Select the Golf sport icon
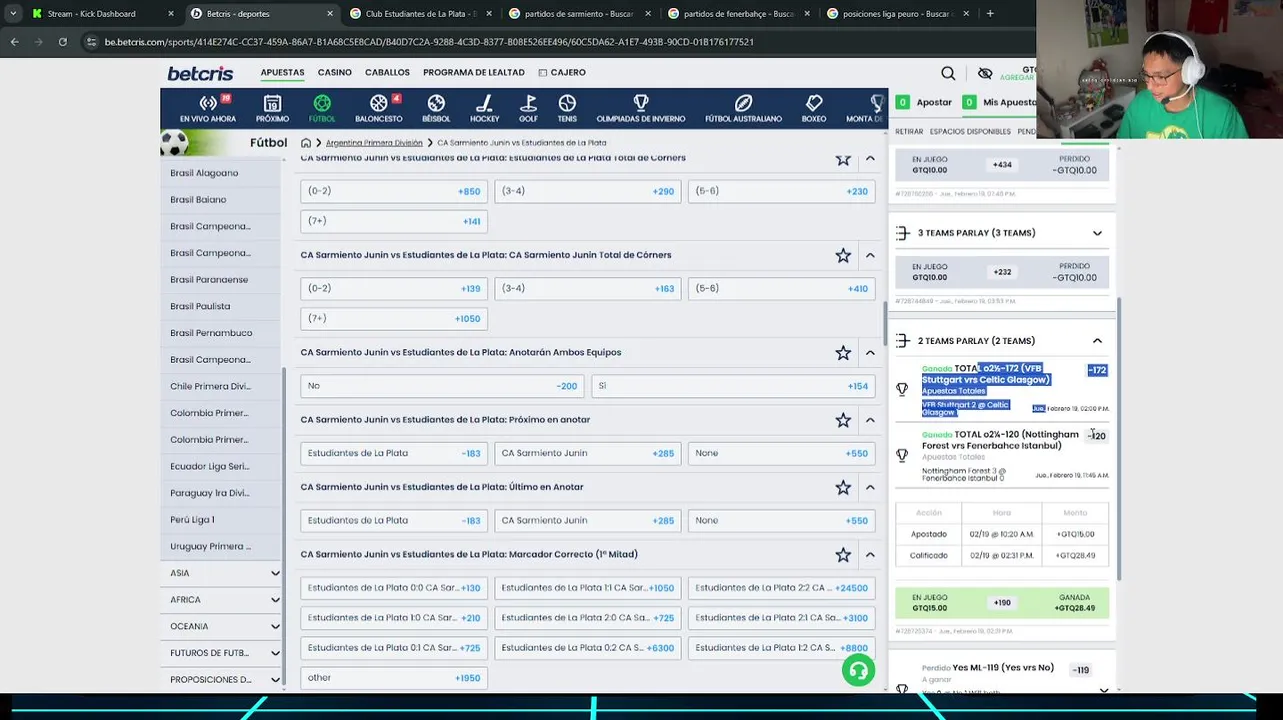This screenshot has height=720, width=1283. tap(528, 109)
